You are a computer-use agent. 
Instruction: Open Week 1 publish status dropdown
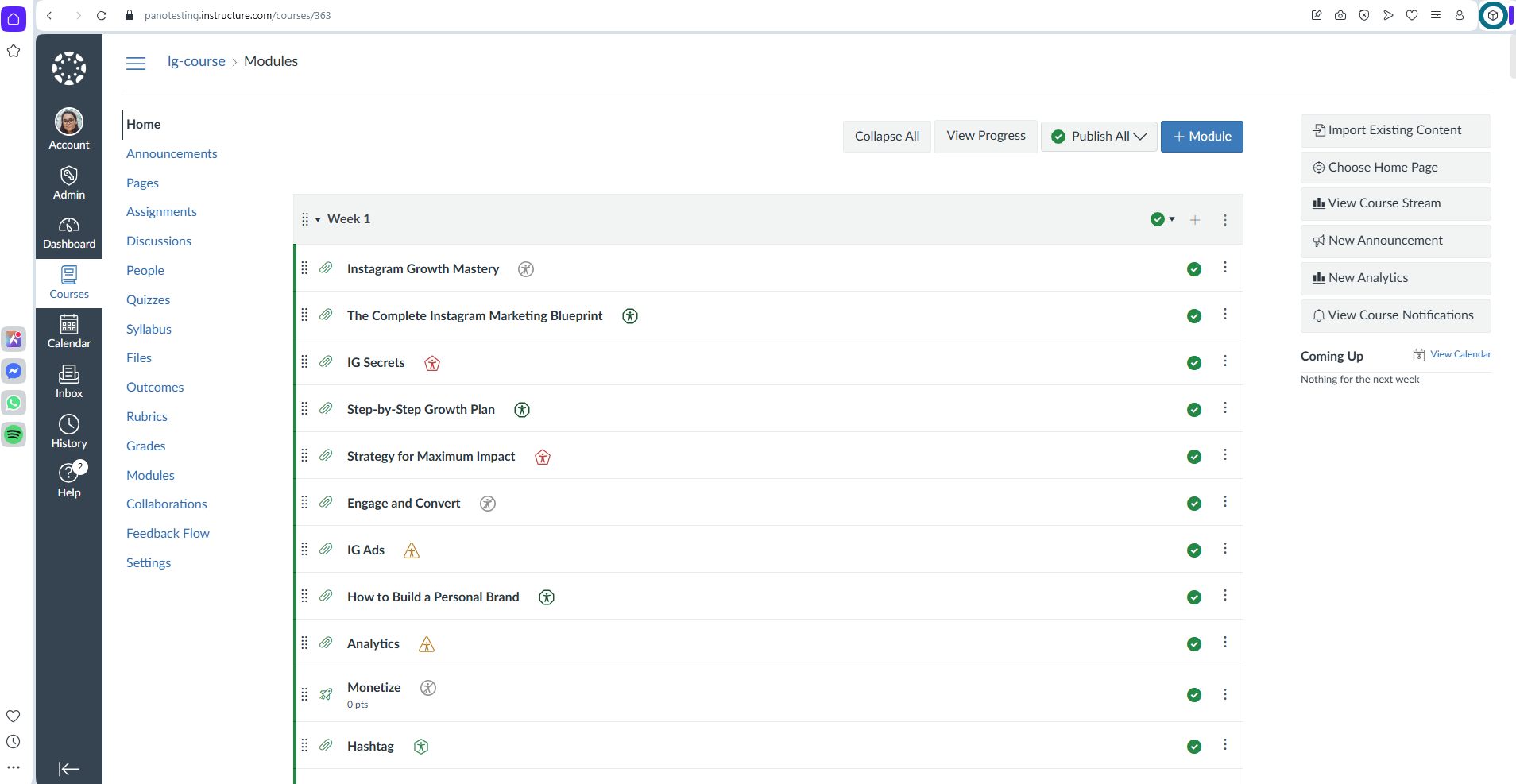1162,219
